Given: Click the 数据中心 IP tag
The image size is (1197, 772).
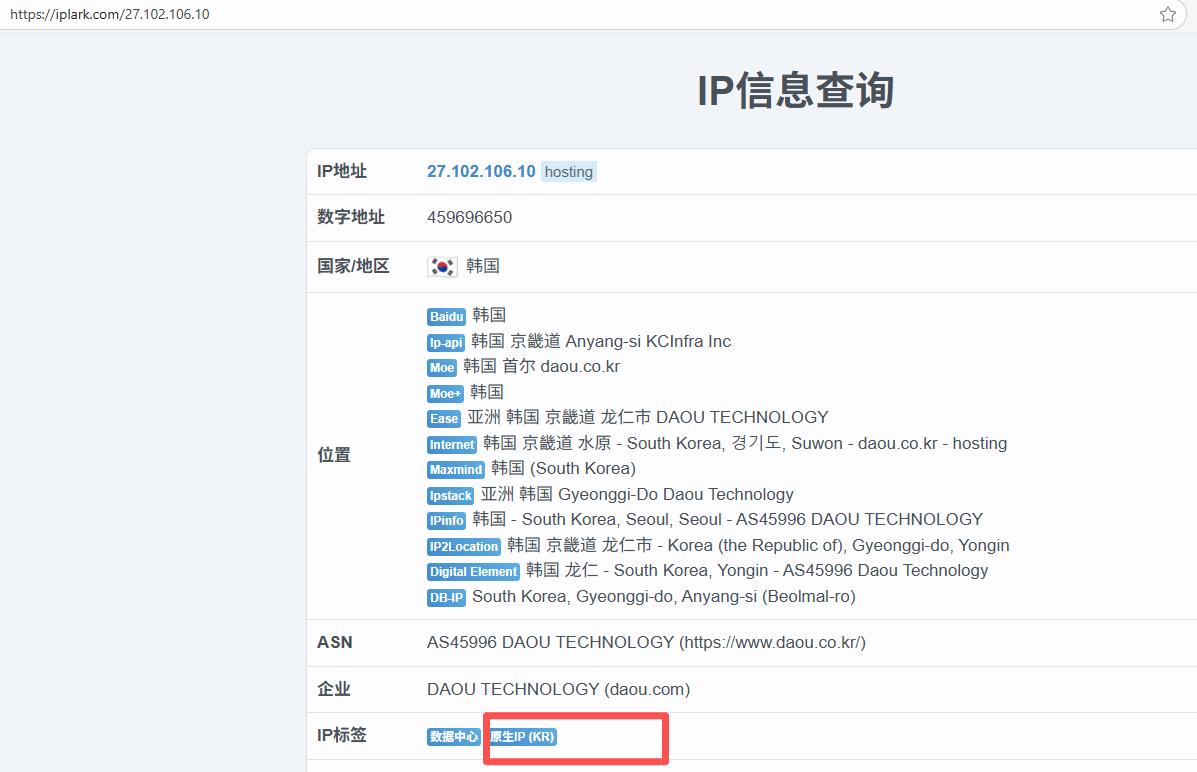Looking at the screenshot, I should (454, 737).
